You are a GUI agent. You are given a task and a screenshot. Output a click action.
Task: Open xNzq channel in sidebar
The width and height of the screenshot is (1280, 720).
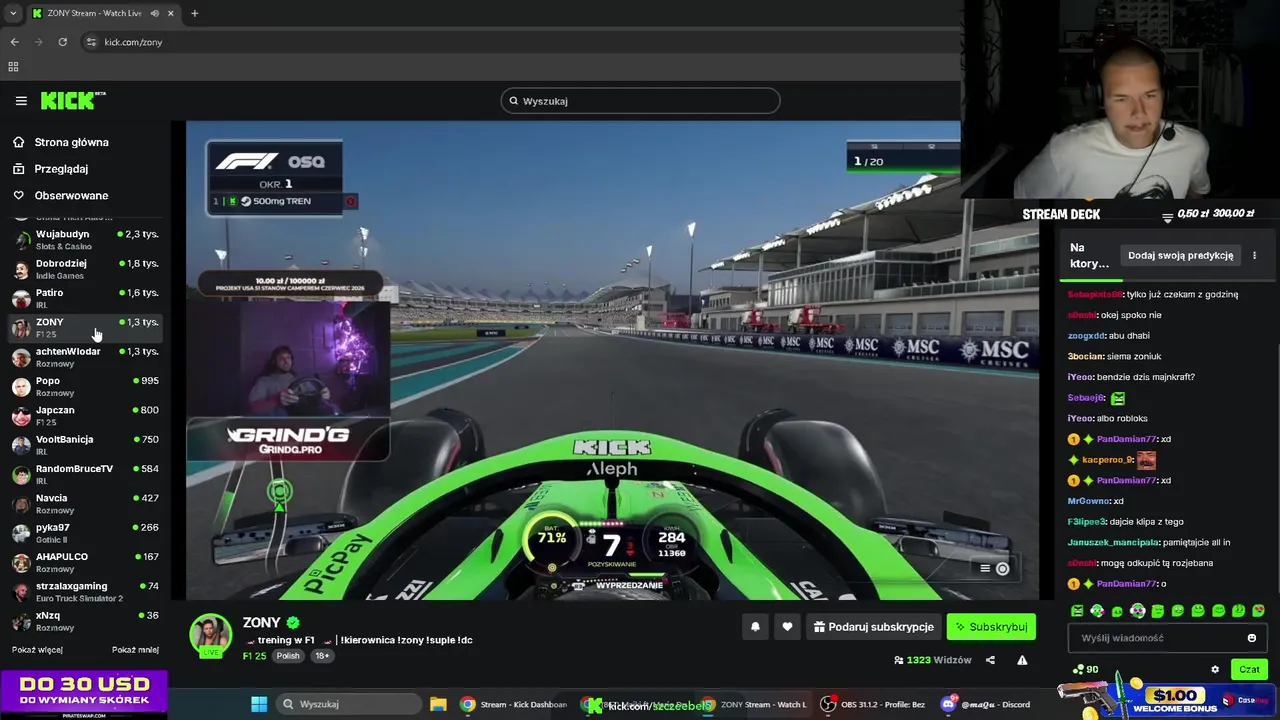click(x=85, y=621)
